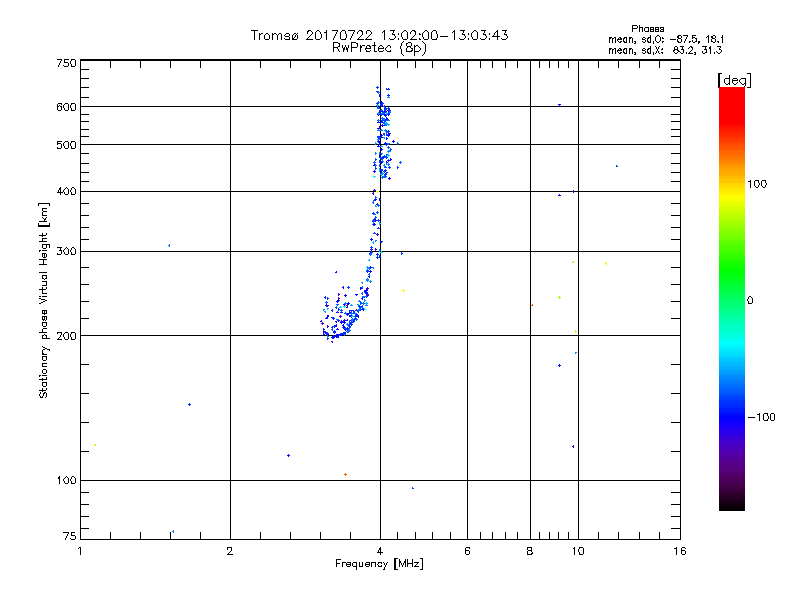The width and height of the screenshot is (800, 600).
Task: Click the '-100' colorbar tick label
Action: point(761,417)
